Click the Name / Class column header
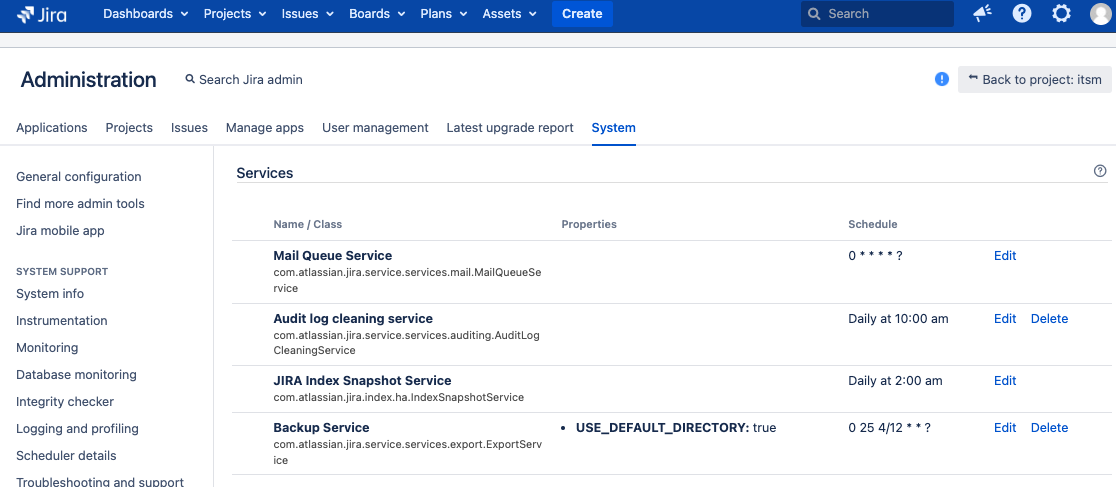 [x=307, y=224]
